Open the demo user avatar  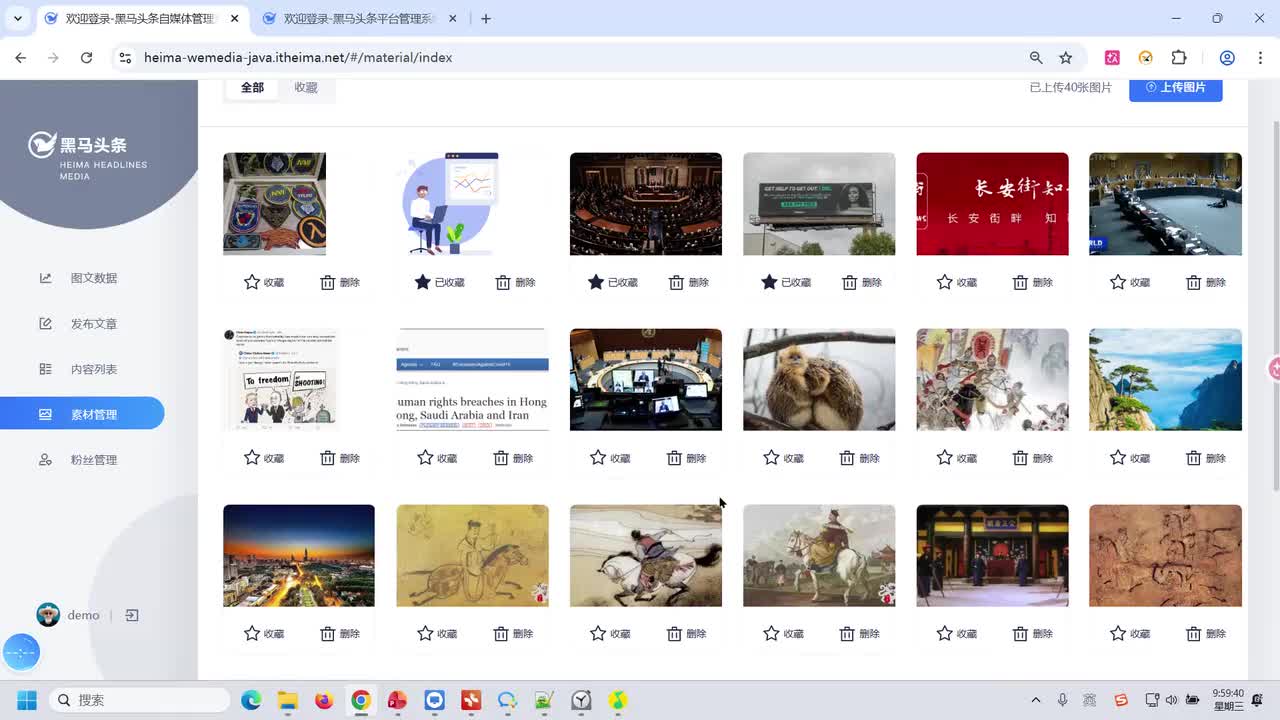pyautogui.click(x=48, y=615)
